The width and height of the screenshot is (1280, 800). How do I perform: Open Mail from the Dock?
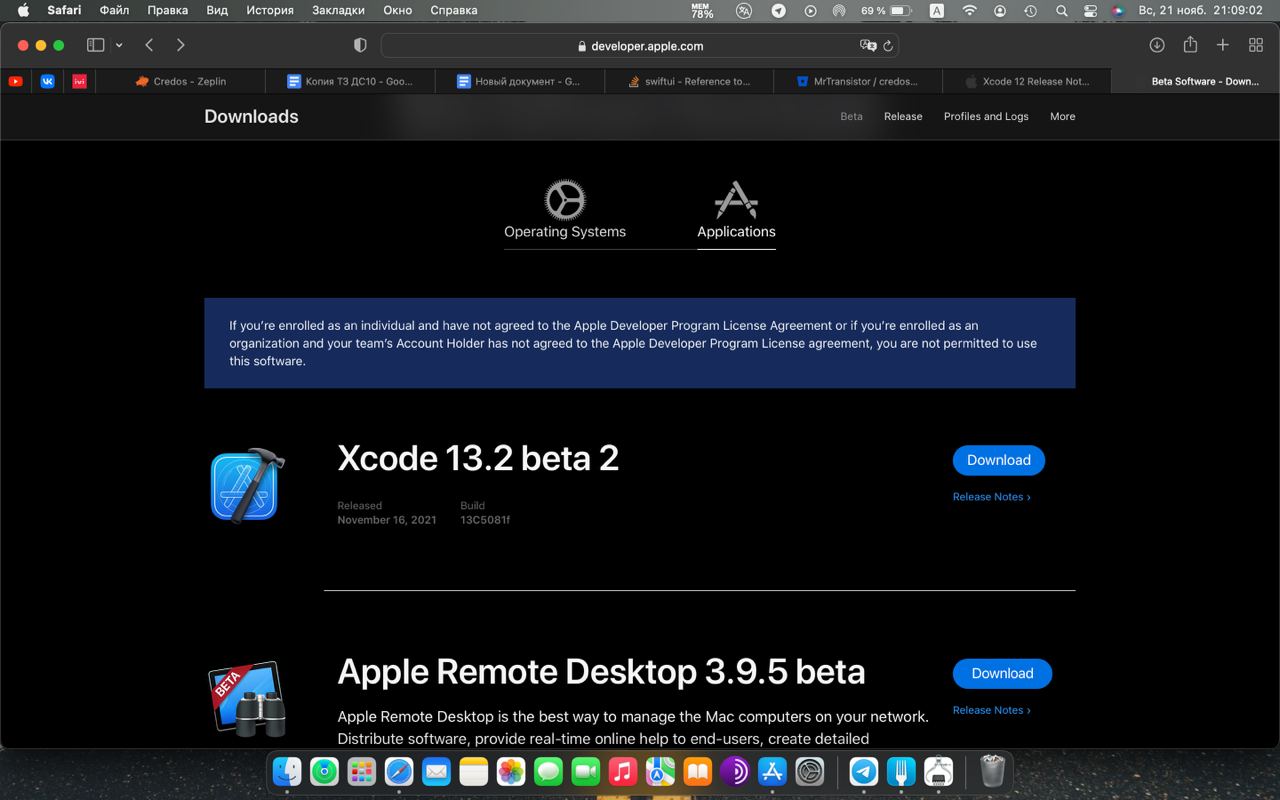[x=436, y=771]
